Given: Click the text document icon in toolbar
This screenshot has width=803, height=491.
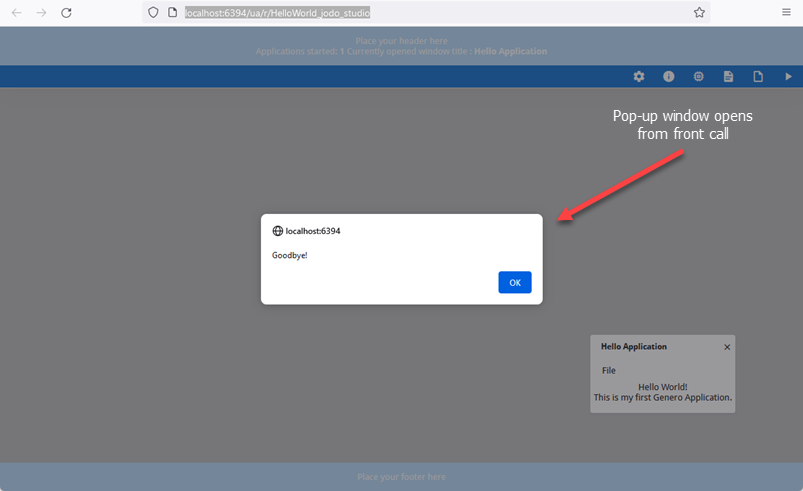Looking at the screenshot, I should [729, 77].
